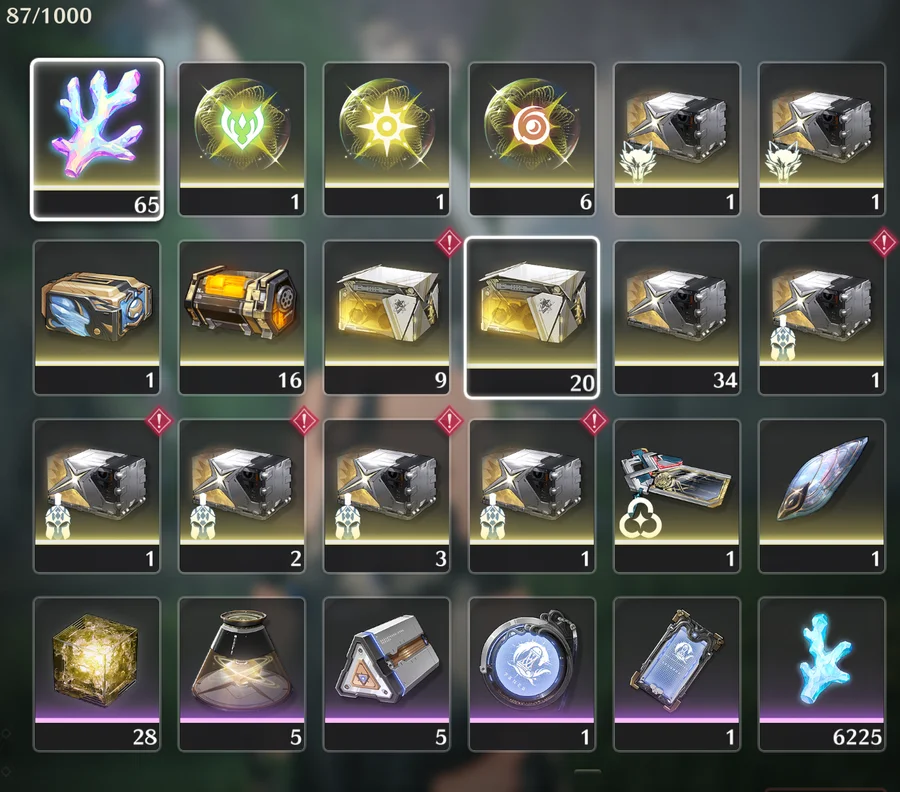Select the iridescent shell item
This screenshot has width=900, height=792.
pyautogui.click(x=822, y=496)
